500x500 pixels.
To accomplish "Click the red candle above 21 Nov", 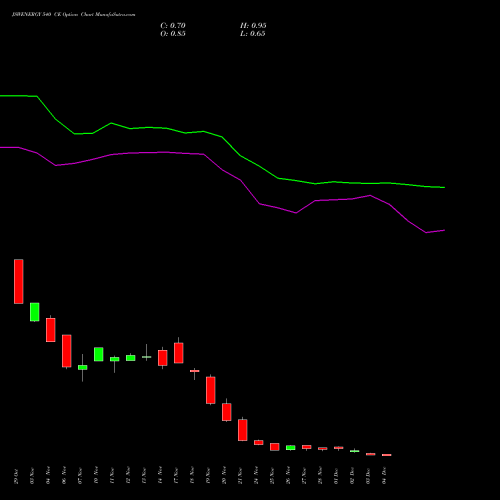I will tap(243, 430).
